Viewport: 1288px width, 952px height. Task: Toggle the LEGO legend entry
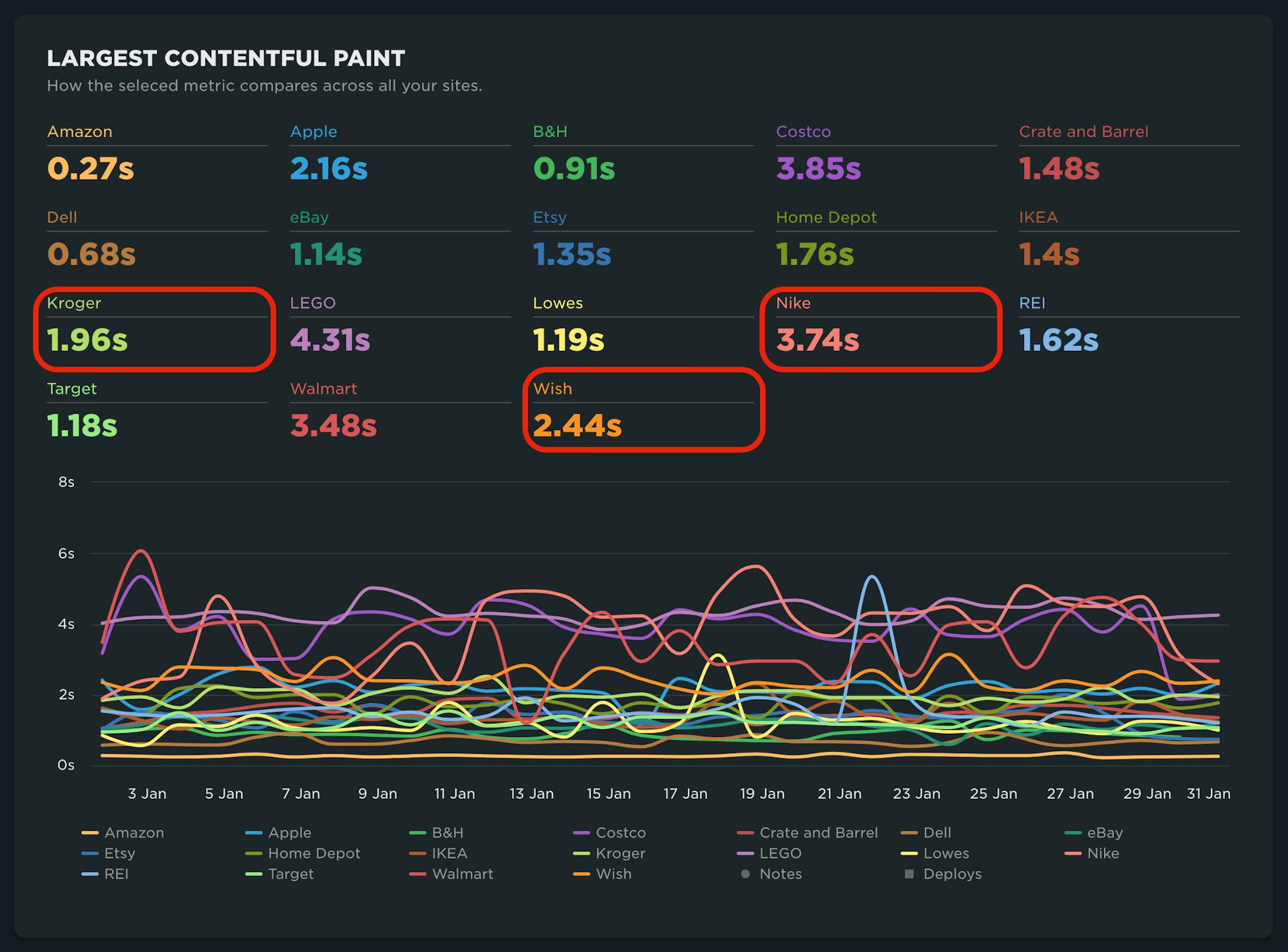(780, 853)
